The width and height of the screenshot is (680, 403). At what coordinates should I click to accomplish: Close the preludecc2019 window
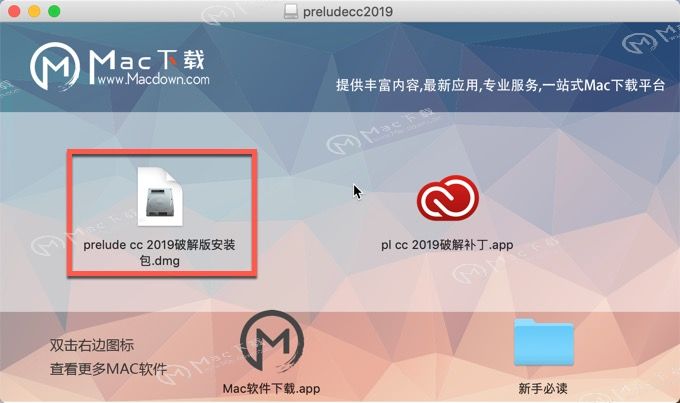[x=15, y=11]
